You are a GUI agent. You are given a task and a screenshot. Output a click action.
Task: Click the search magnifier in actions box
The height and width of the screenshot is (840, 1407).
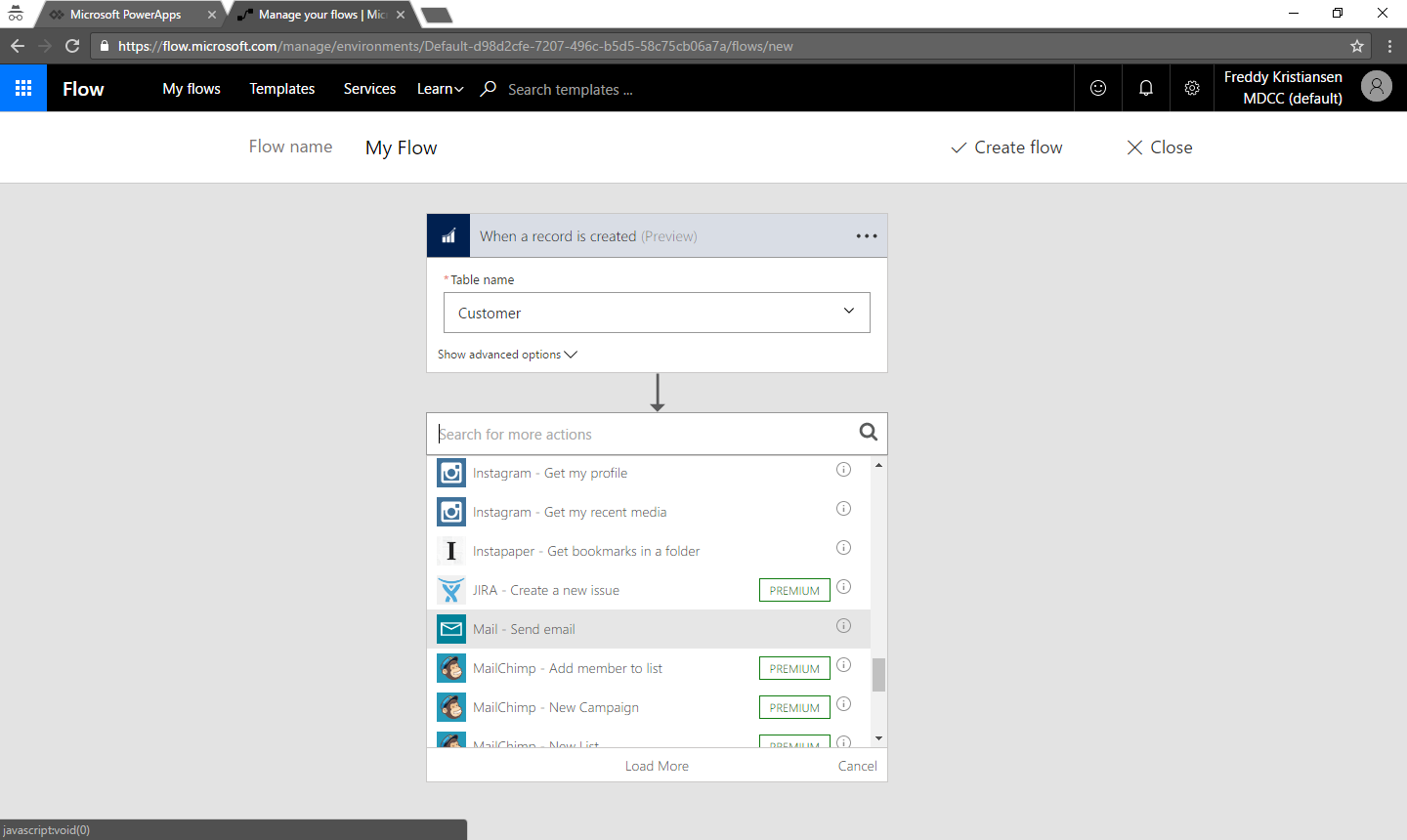[868, 433]
